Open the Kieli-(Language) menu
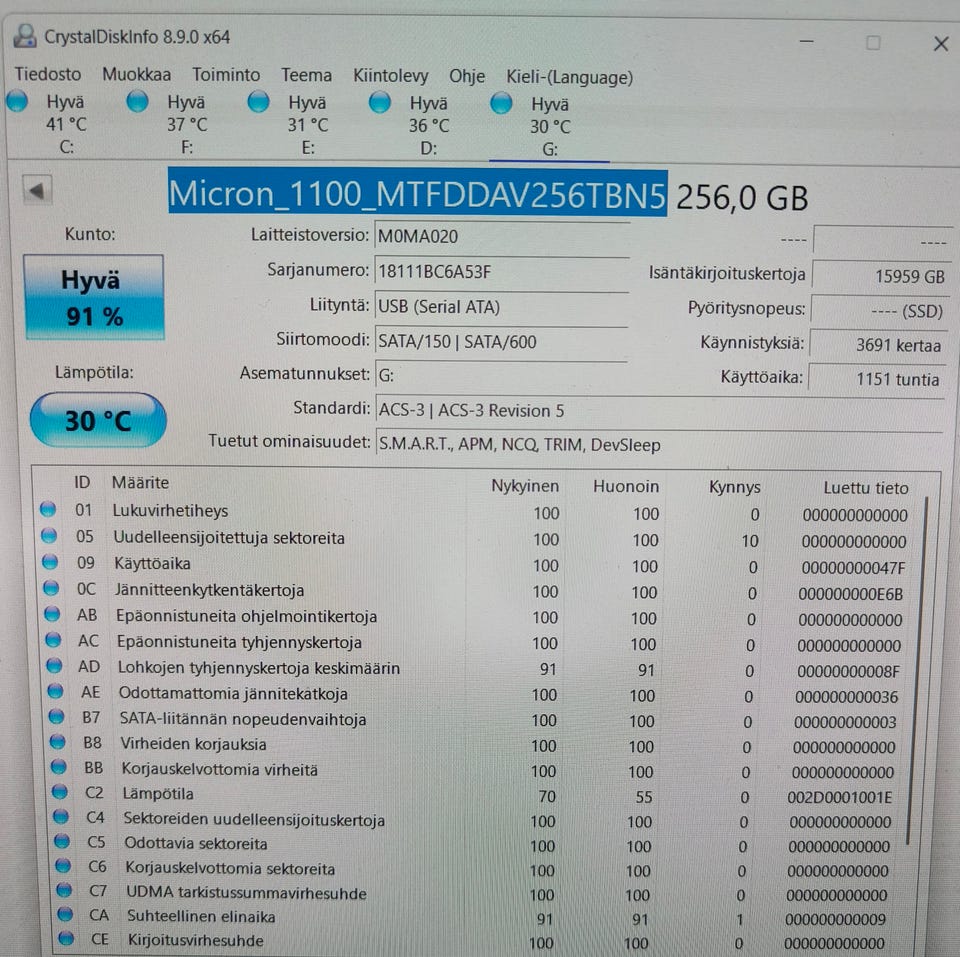This screenshot has height=957, width=960. coord(569,77)
